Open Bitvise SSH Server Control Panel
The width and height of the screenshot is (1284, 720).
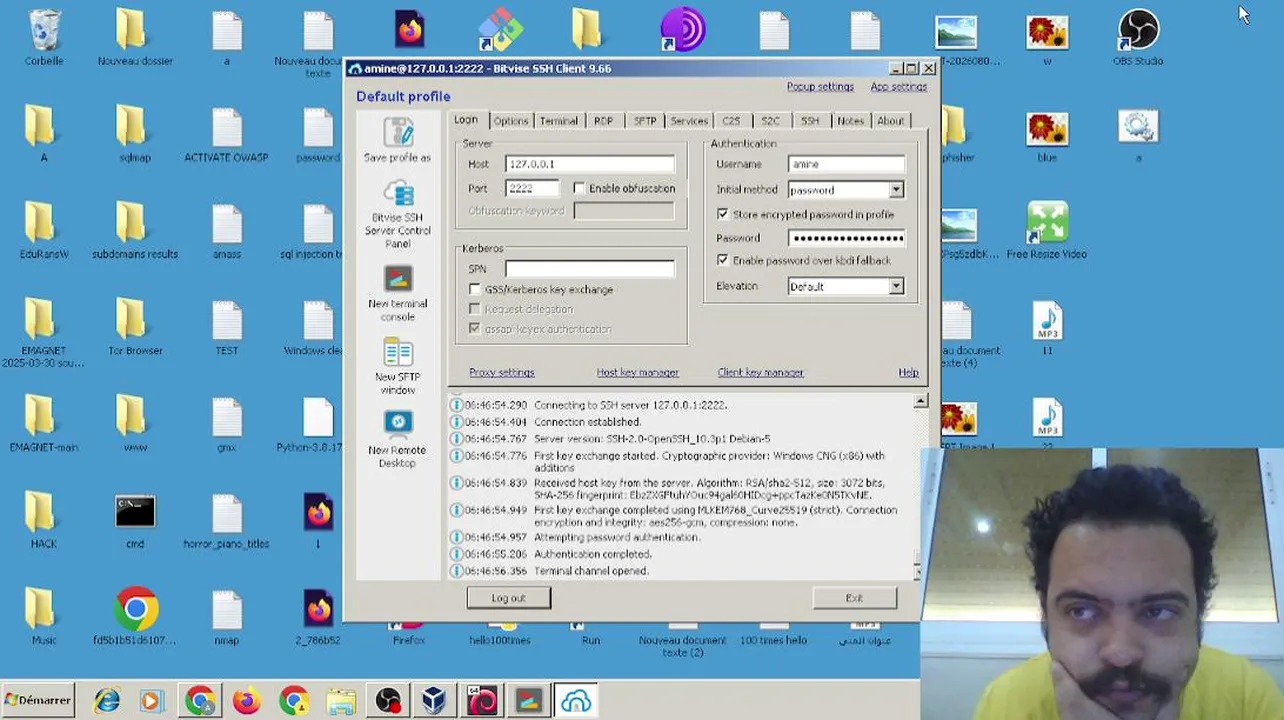coord(397,215)
